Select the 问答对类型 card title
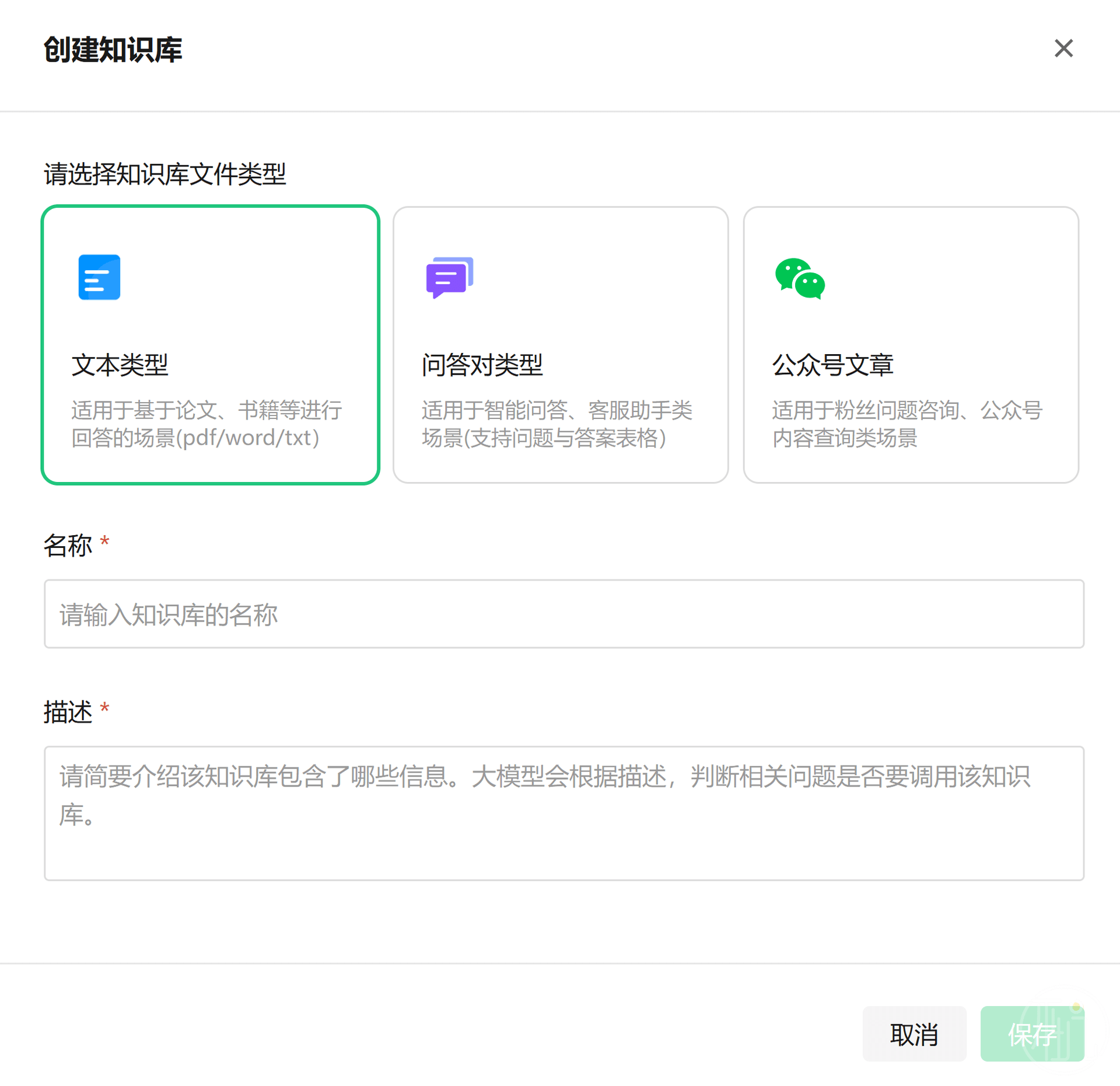 point(482,365)
